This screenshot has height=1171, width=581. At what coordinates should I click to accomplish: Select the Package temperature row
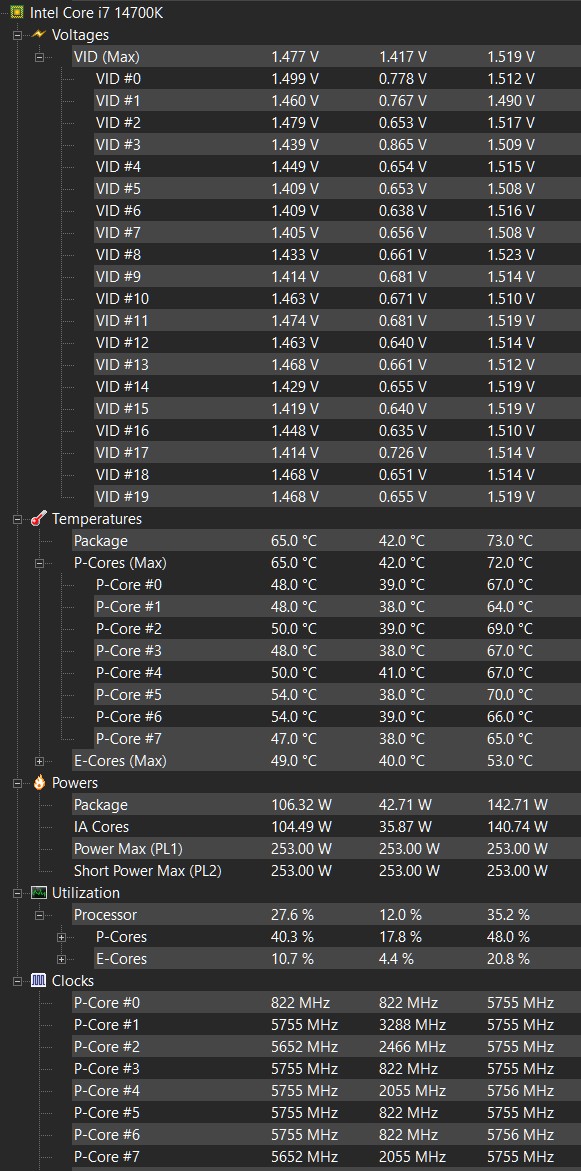pyautogui.click(x=326, y=541)
